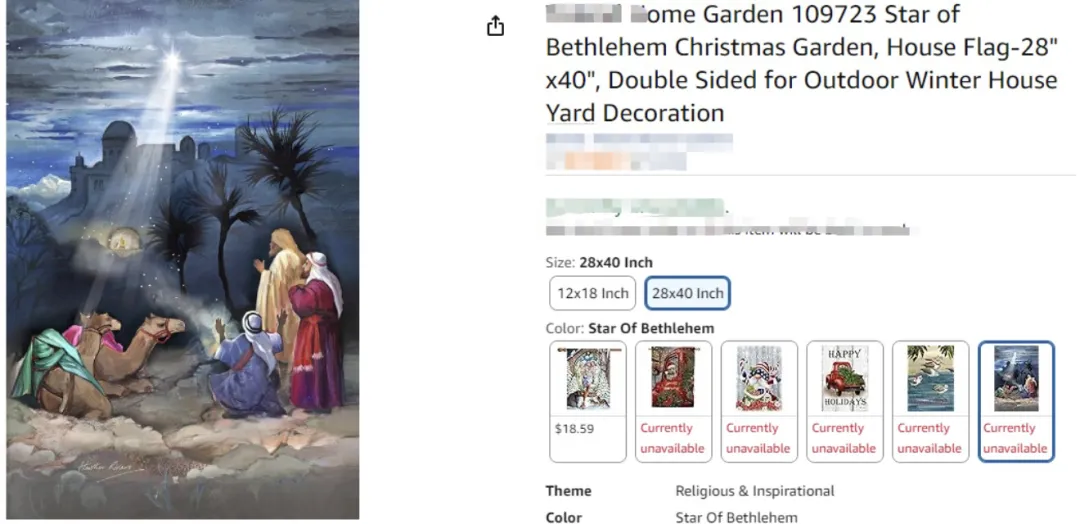Click the 'Size: 28x40 Inch' label
Viewport: 1080px width, 524px height.
point(599,262)
